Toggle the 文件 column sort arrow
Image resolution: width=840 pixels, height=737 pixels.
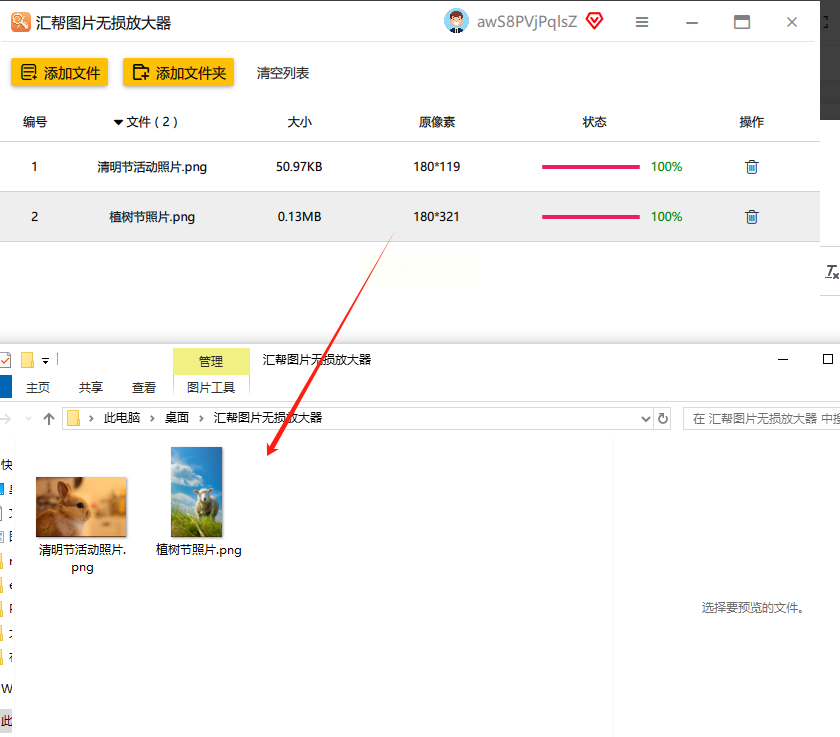[118, 122]
